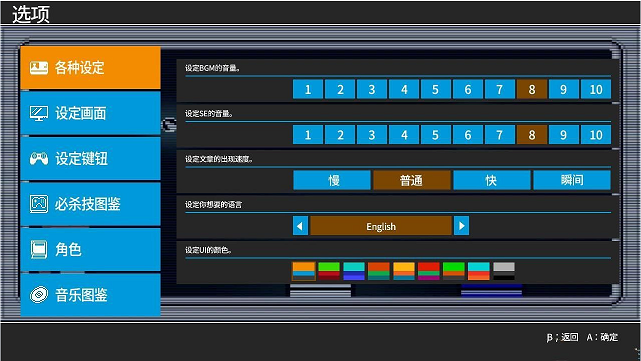Open the 设定画面 menu tab

(x=90, y=113)
